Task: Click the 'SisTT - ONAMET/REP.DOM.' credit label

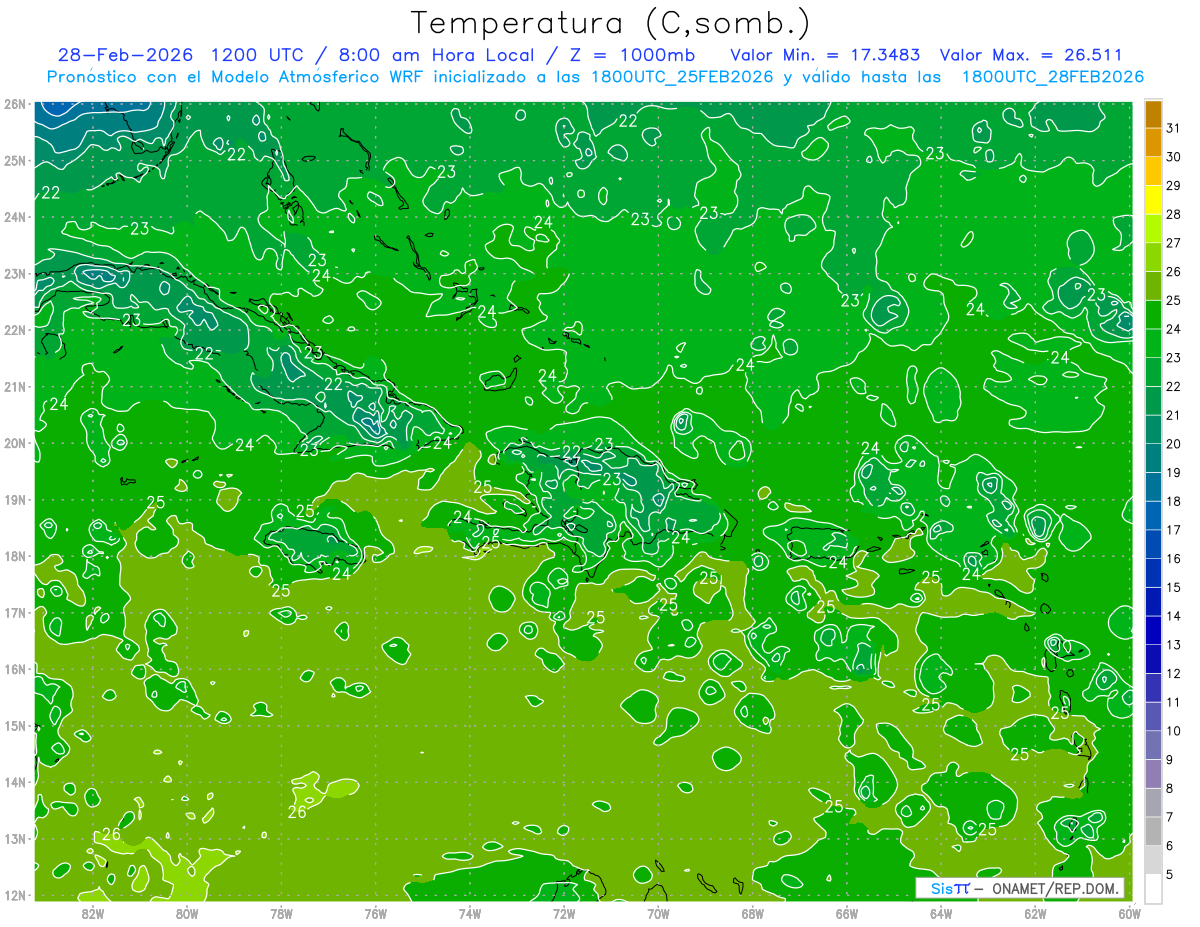Action: 1019,888
